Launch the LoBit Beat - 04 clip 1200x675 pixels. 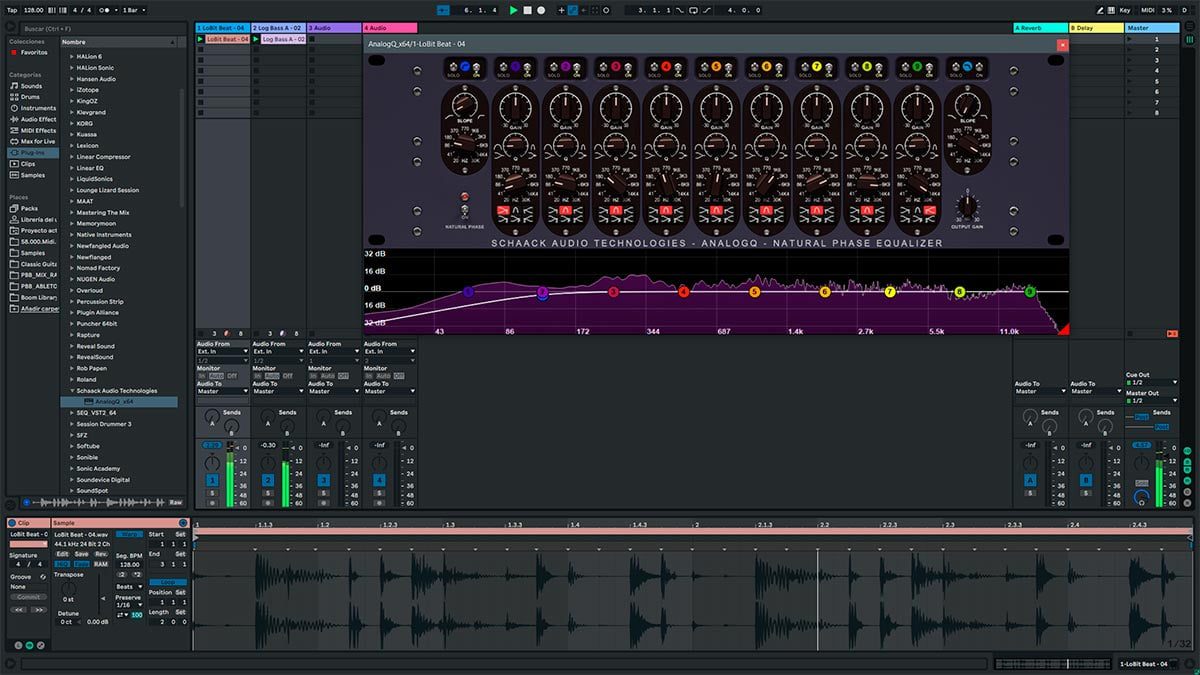pyautogui.click(x=201, y=39)
